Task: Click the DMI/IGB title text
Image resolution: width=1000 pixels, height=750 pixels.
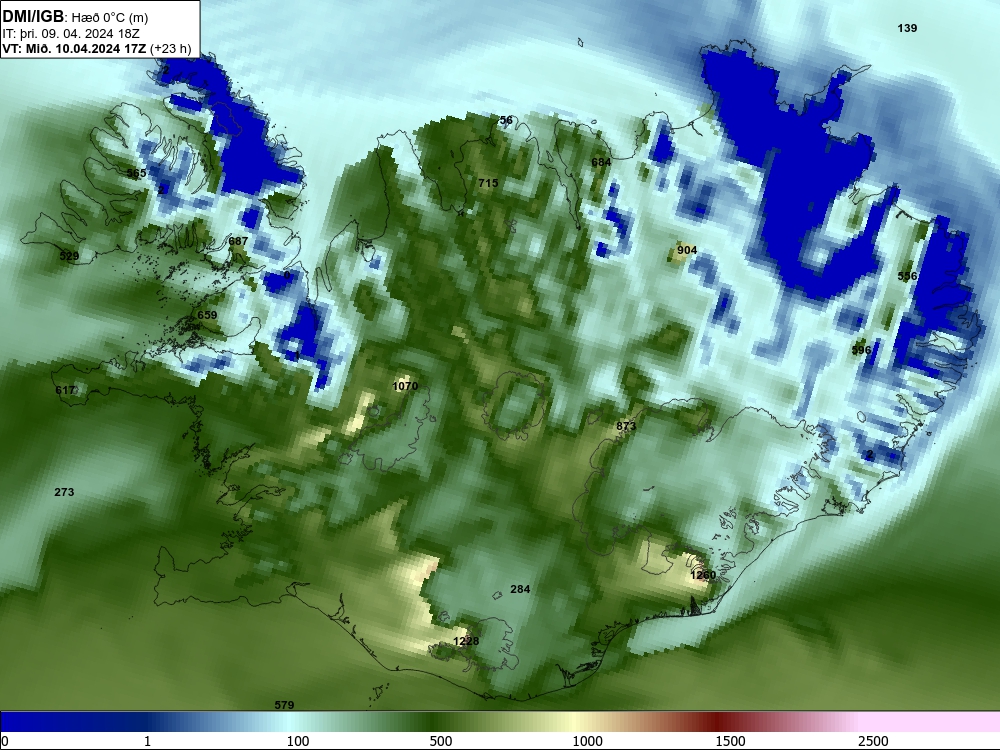Action: [33, 17]
